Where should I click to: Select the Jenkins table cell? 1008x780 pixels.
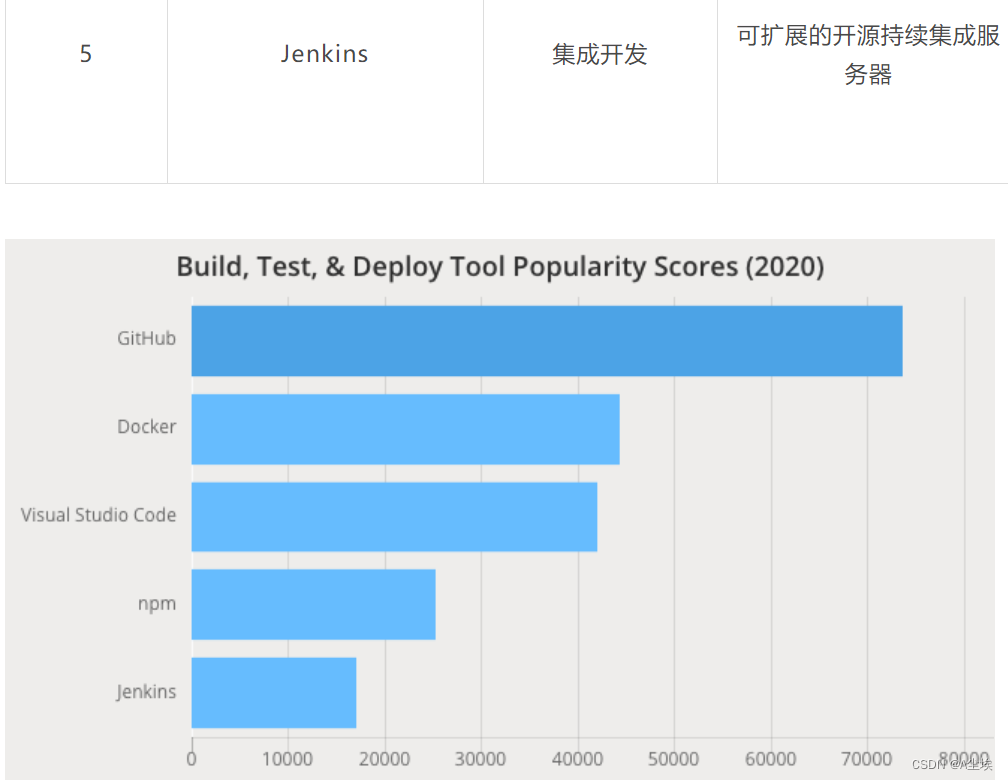[x=325, y=91]
